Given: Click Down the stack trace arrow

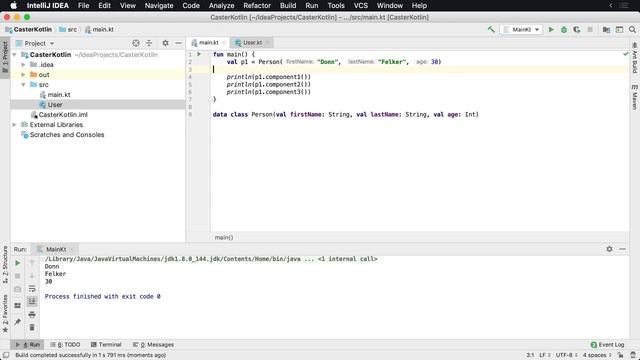Looking at the screenshot, I should (32, 276).
